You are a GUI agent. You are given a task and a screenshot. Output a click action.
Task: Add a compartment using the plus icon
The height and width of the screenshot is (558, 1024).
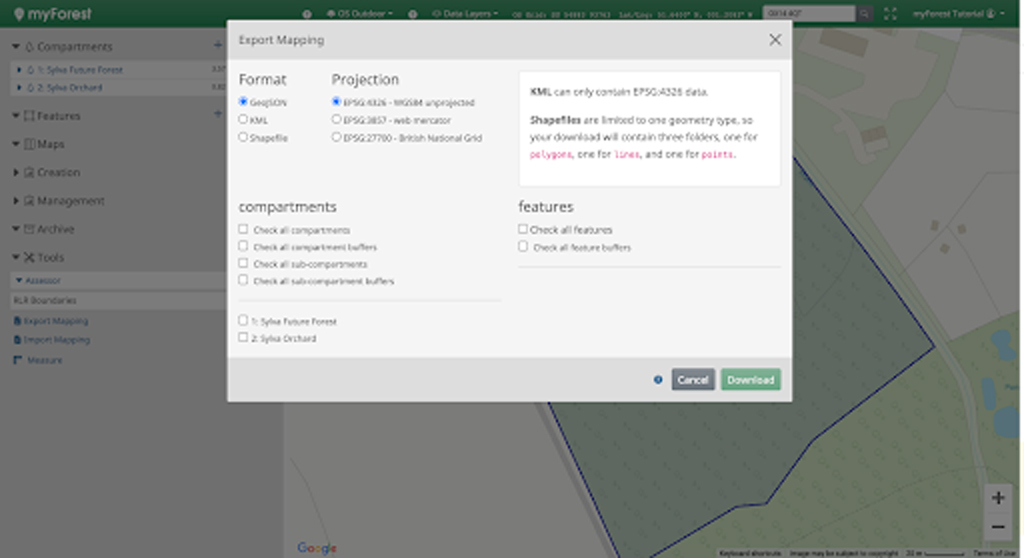click(218, 46)
